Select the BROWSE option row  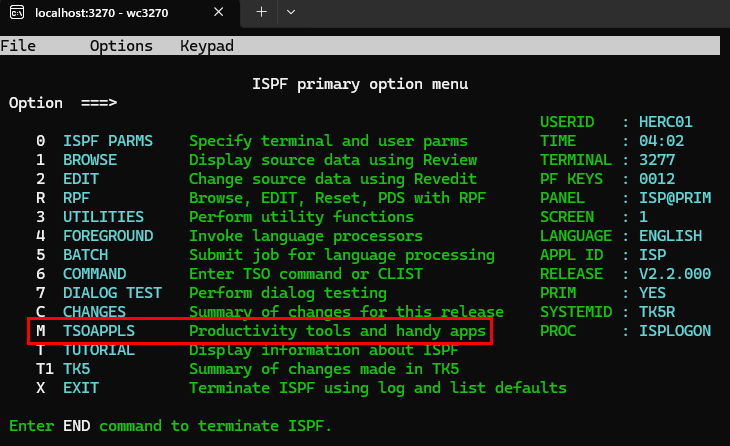coord(257,160)
